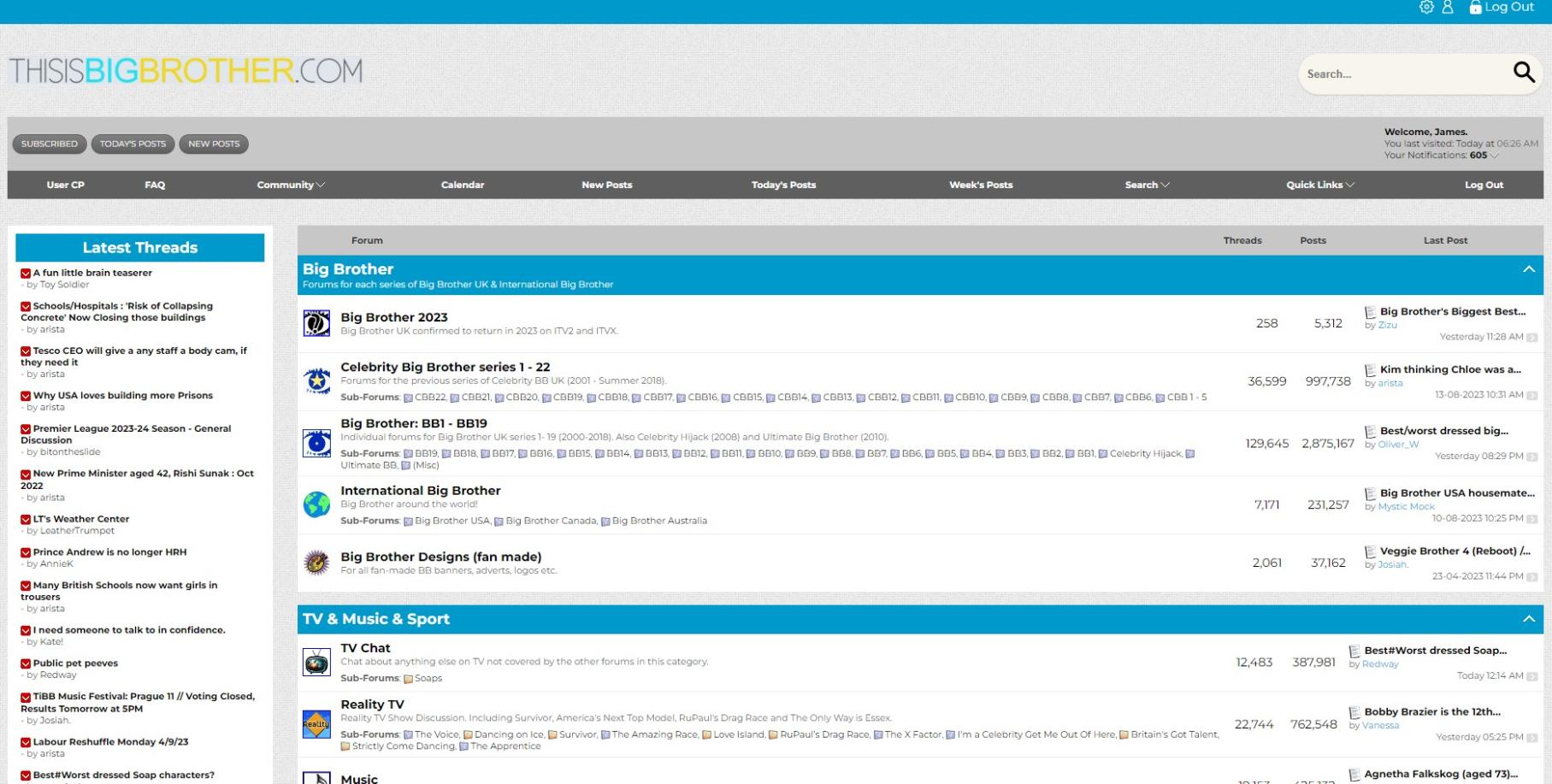Open the Calendar menu item

pos(463,185)
